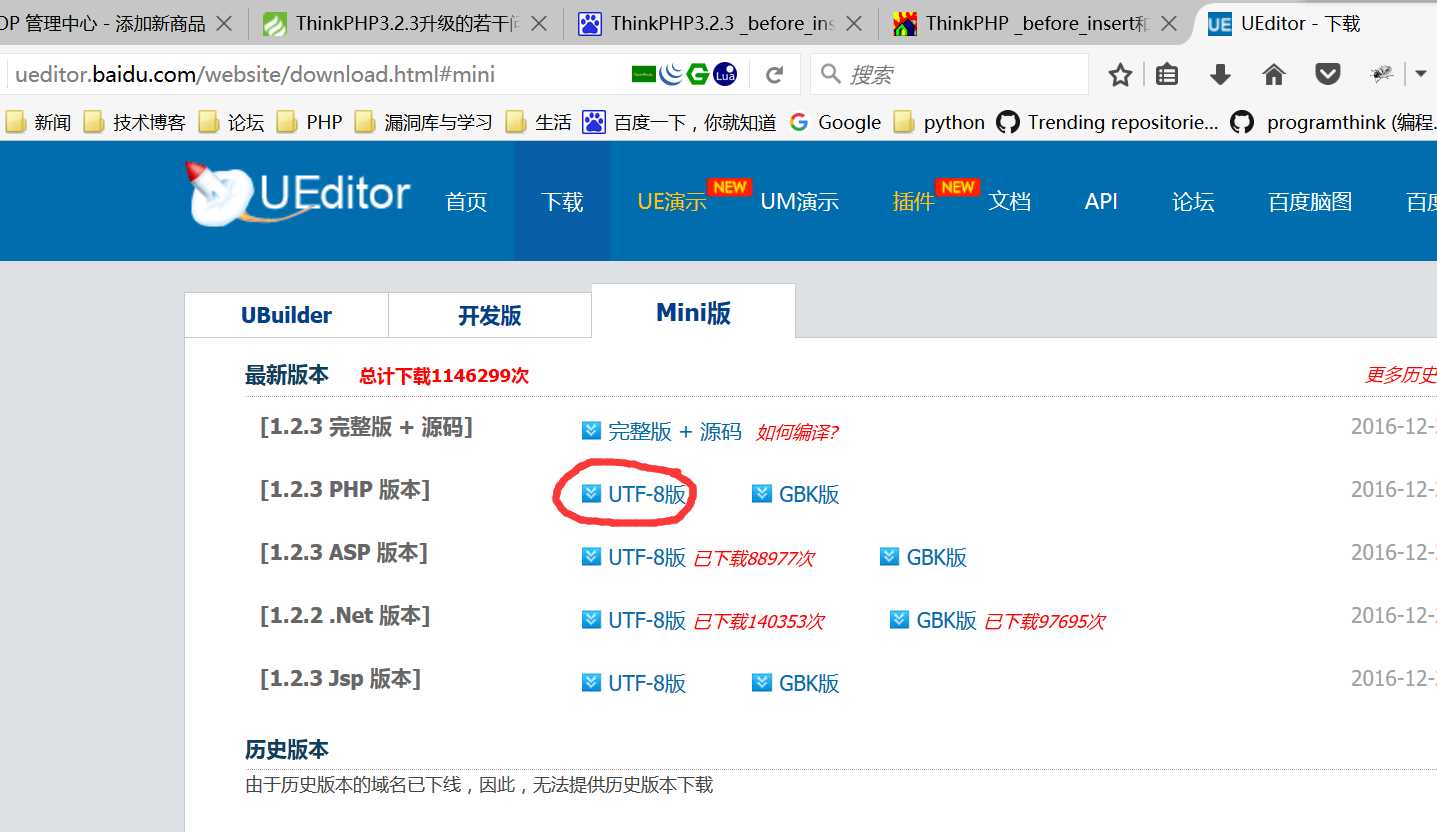Image resolution: width=1437 pixels, height=832 pixels.
Task: Open the 漏洞库与学习 bookmark folder
Action: coord(423,122)
